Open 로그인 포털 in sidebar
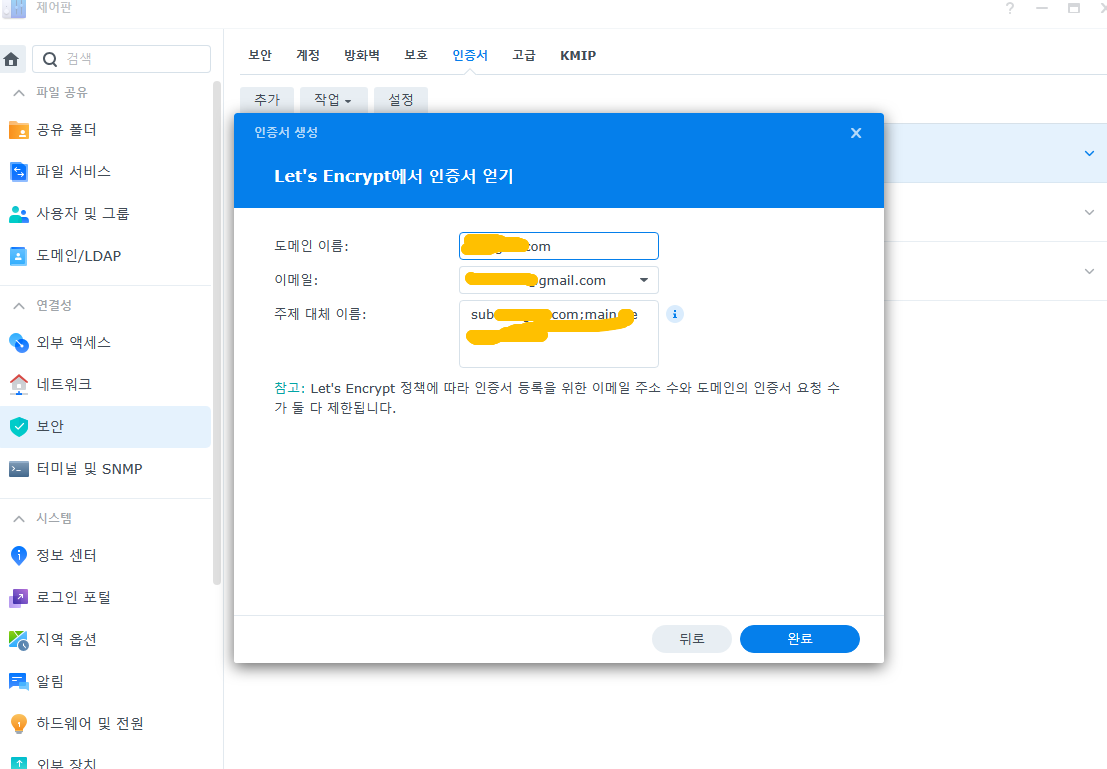This screenshot has height=769, width=1107. (106, 597)
